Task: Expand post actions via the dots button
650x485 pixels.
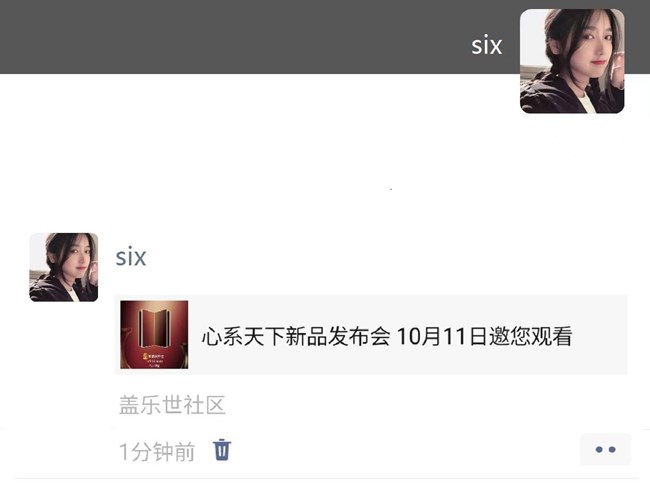Action: [x=605, y=450]
